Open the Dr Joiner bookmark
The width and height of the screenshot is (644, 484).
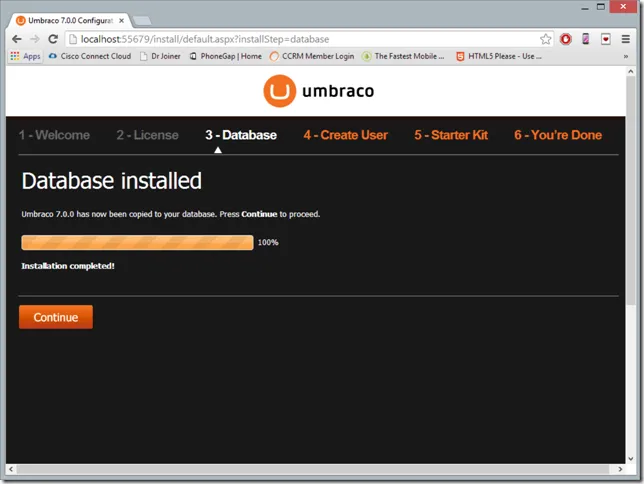160,56
